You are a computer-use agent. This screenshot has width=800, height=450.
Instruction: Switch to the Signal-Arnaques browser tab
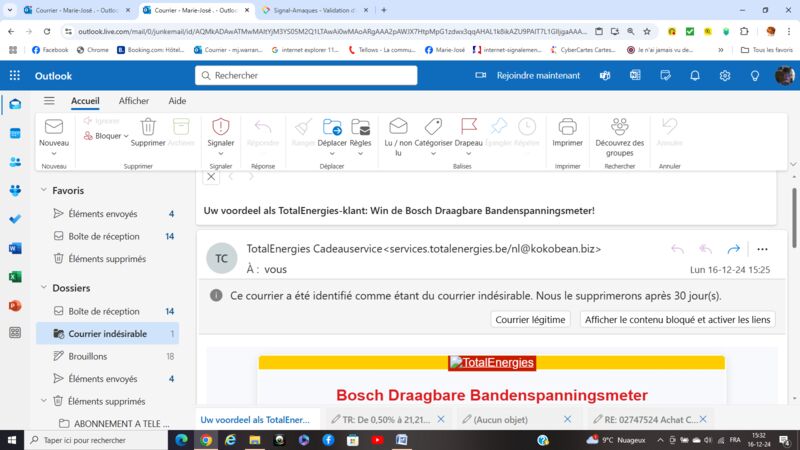click(x=314, y=10)
